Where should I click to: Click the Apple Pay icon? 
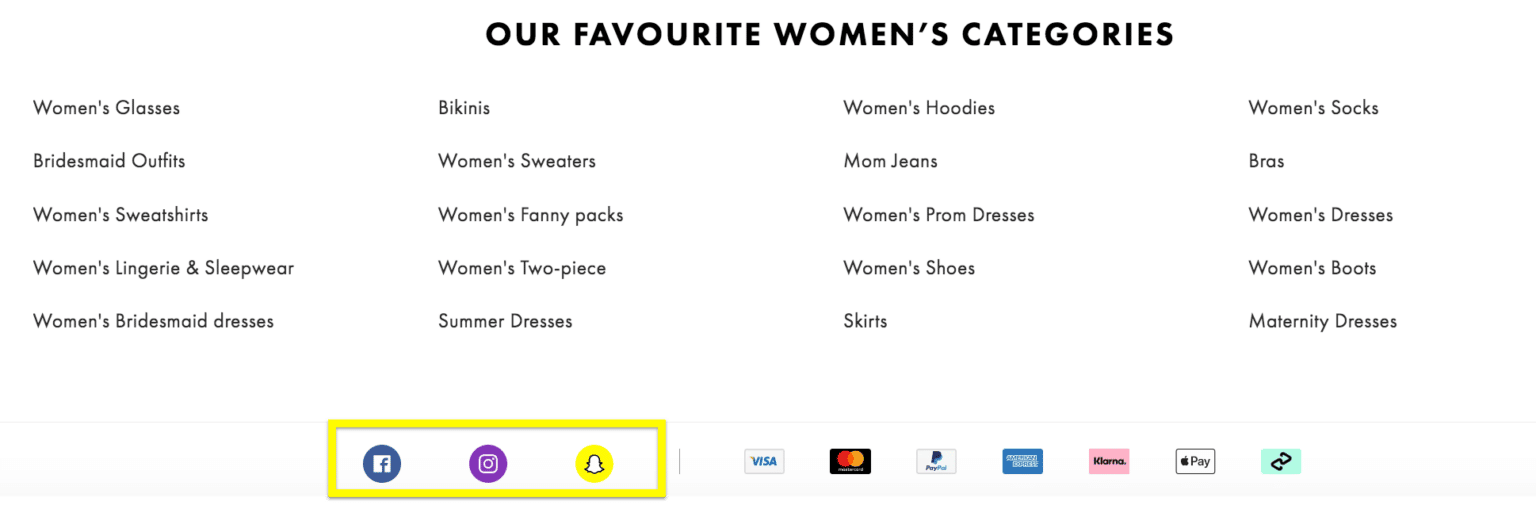1195,461
